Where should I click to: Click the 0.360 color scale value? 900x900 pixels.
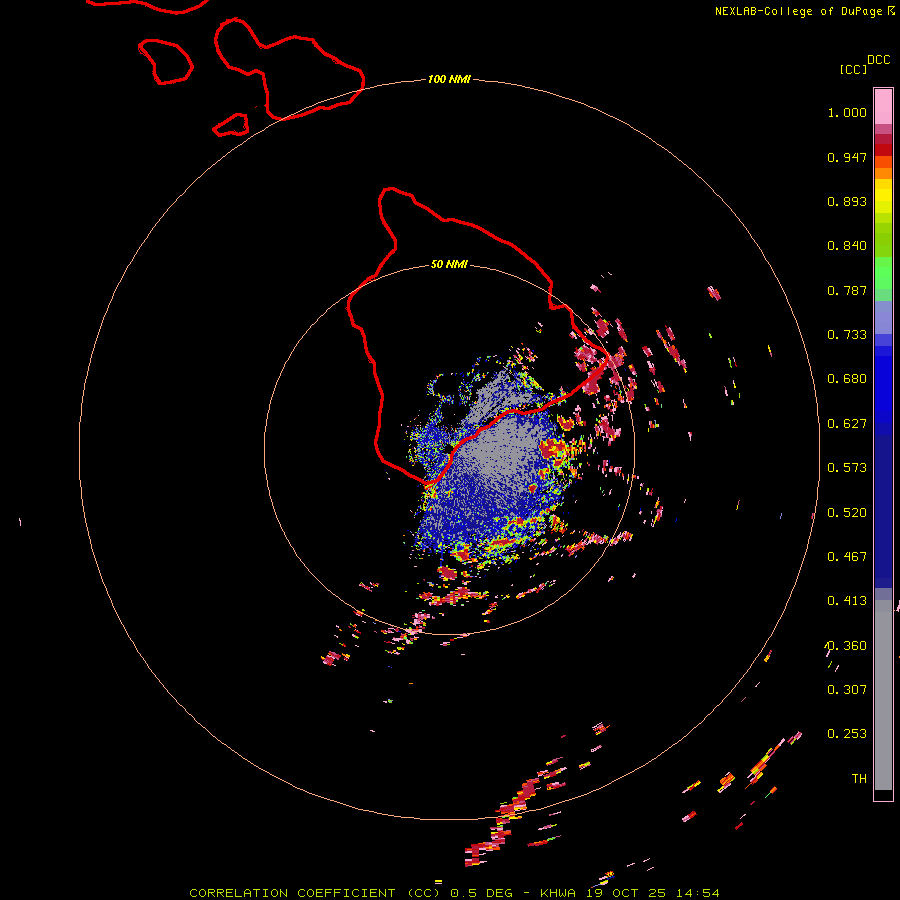(847, 646)
